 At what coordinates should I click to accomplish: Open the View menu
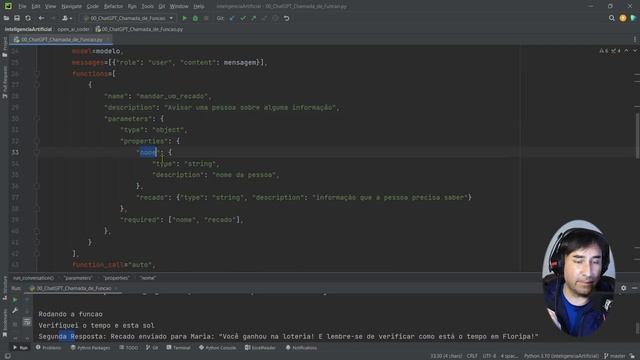pyautogui.click(x=50, y=7)
